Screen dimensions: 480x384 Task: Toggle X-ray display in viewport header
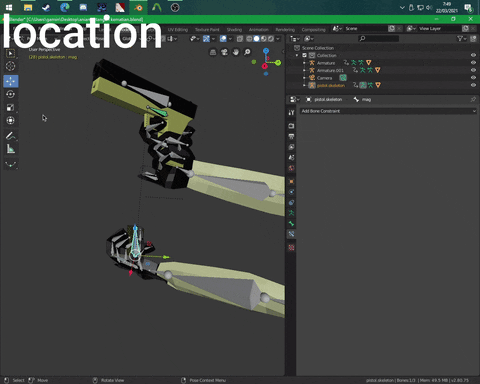pyautogui.click(x=240, y=39)
